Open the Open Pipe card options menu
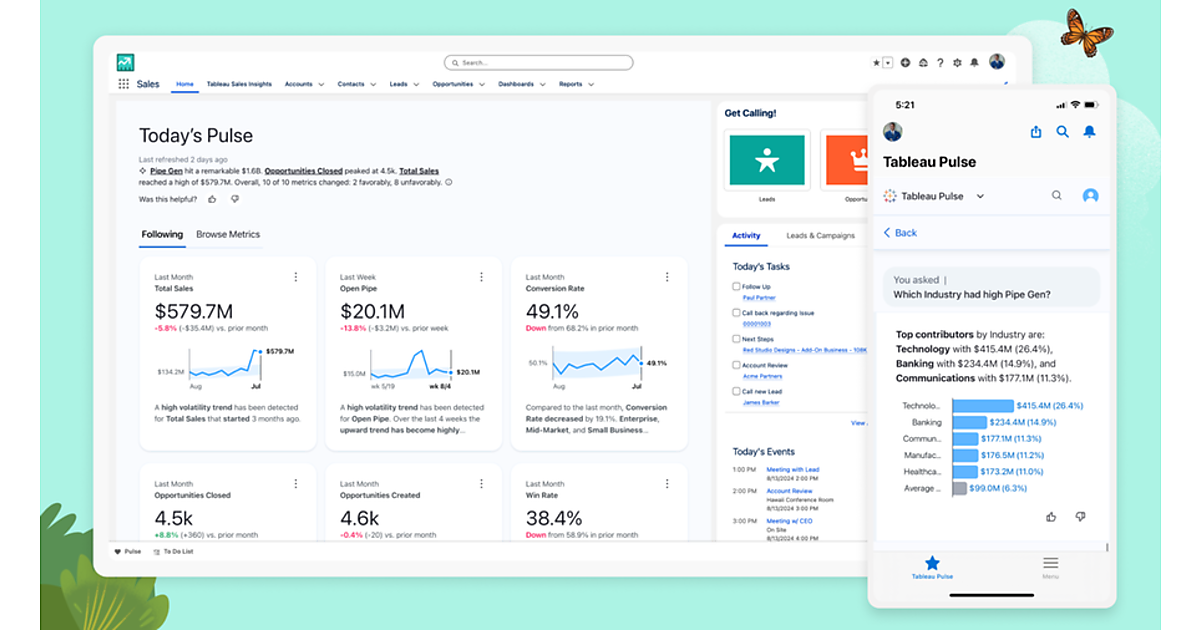Image resolution: width=1200 pixels, height=630 pixels. (x=481, y=277)
